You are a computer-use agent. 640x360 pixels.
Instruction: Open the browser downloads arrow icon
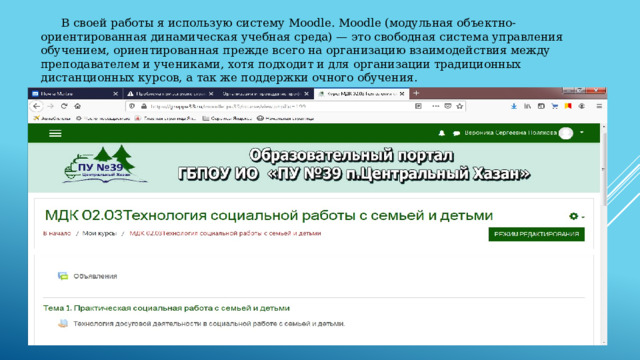point(514,106)
